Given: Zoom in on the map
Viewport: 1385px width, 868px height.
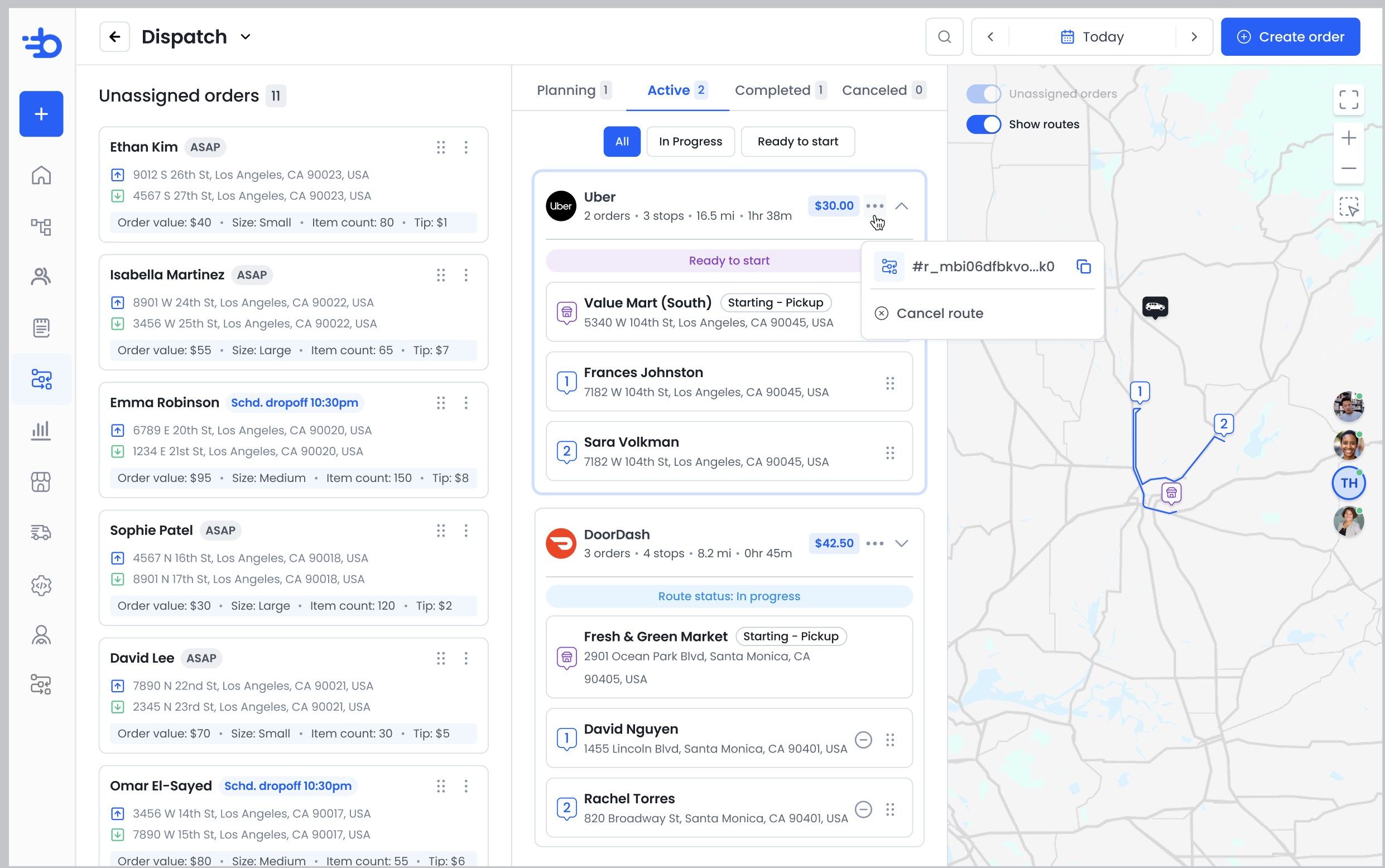Looking at the screenshot, I should tap(1348, 138).
